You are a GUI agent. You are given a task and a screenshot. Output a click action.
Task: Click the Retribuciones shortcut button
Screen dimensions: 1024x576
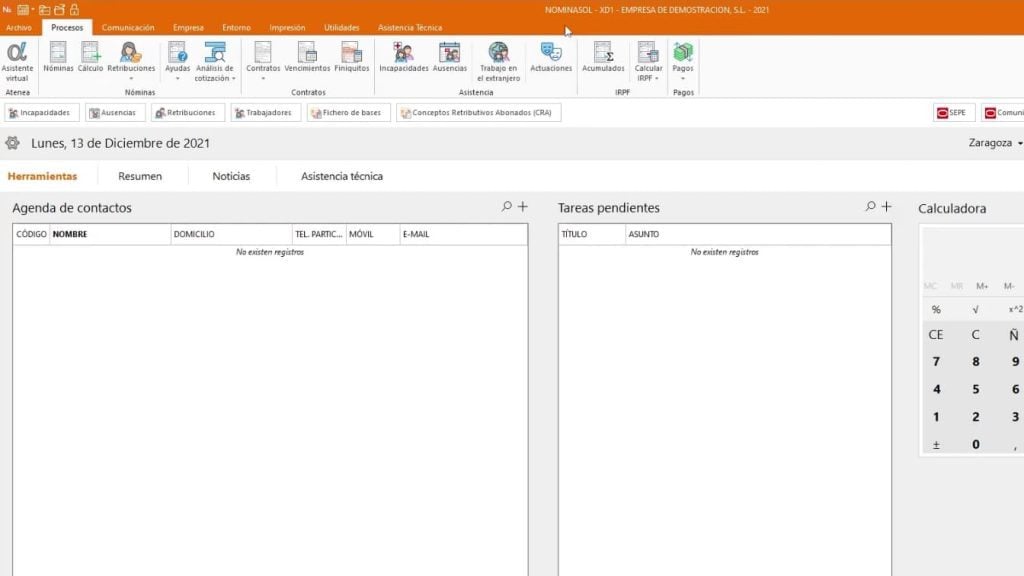[187, 112]
